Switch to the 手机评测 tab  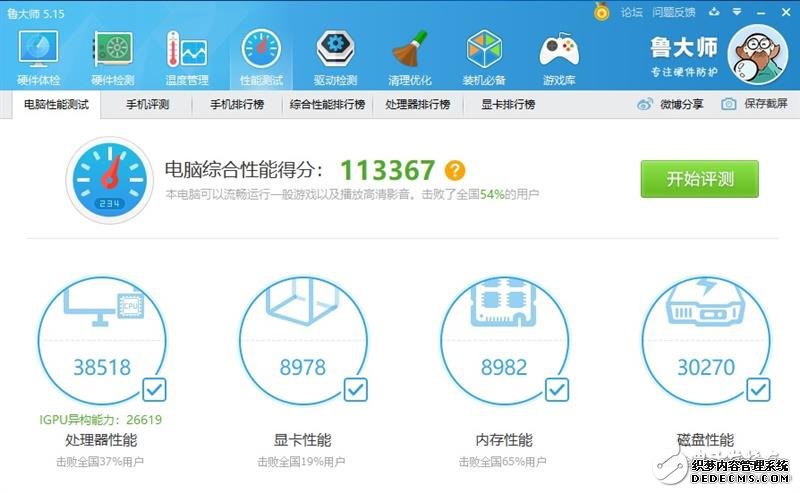(147, 105)
